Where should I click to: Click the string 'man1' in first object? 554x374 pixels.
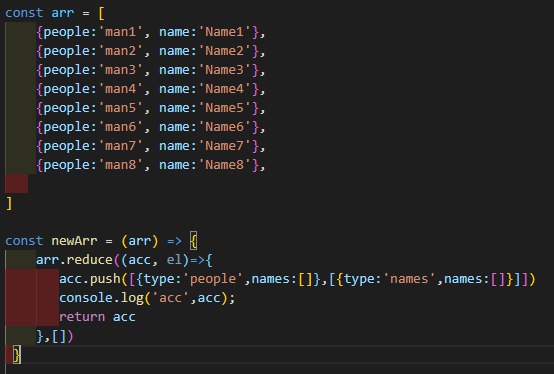point(120,32)
